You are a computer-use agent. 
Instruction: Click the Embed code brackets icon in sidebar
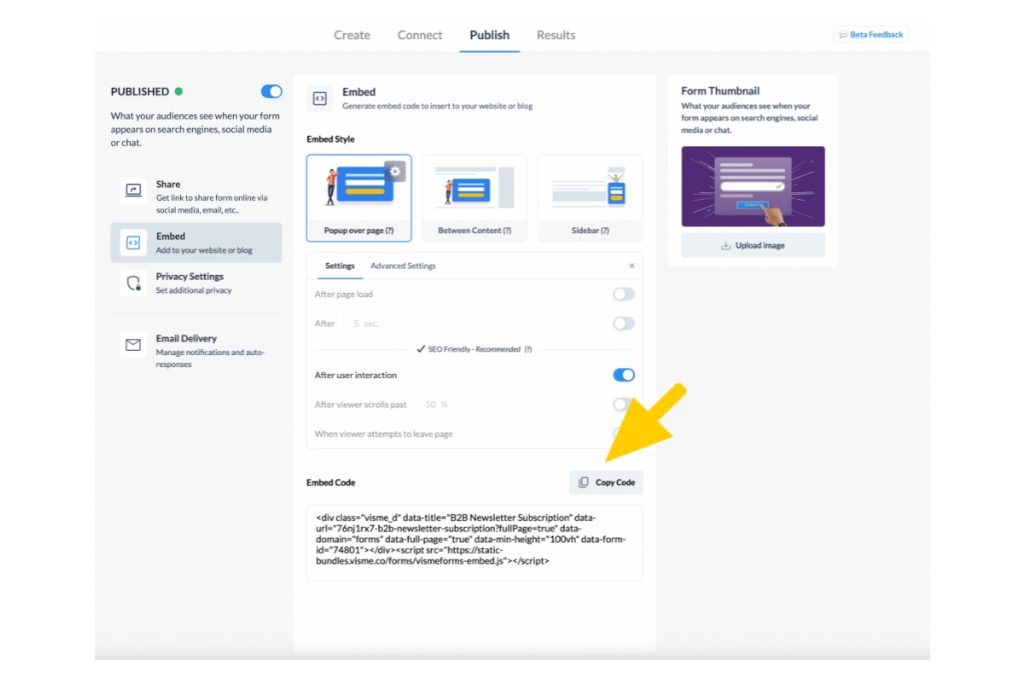click(131, 241)
